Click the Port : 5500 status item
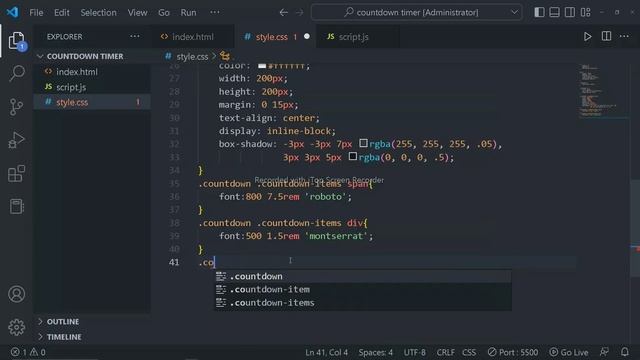 pyautogui.click(x=513, y=352)
